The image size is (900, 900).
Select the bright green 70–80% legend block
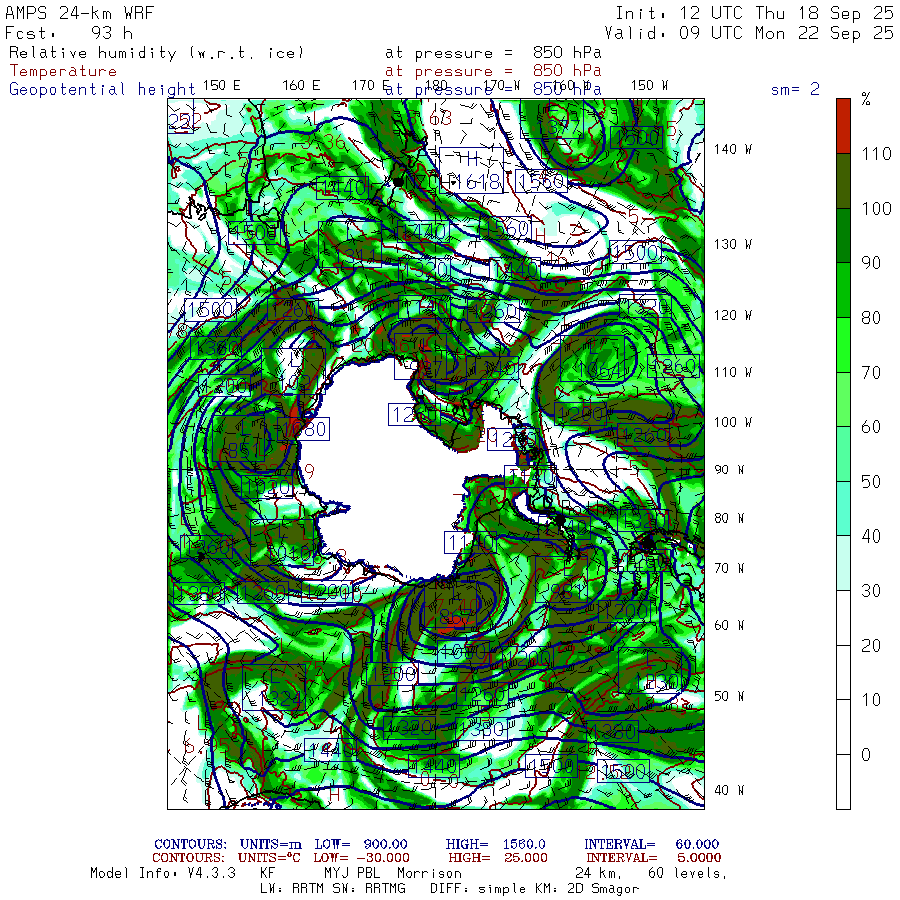pyautogui.click(x=843, y=345)
